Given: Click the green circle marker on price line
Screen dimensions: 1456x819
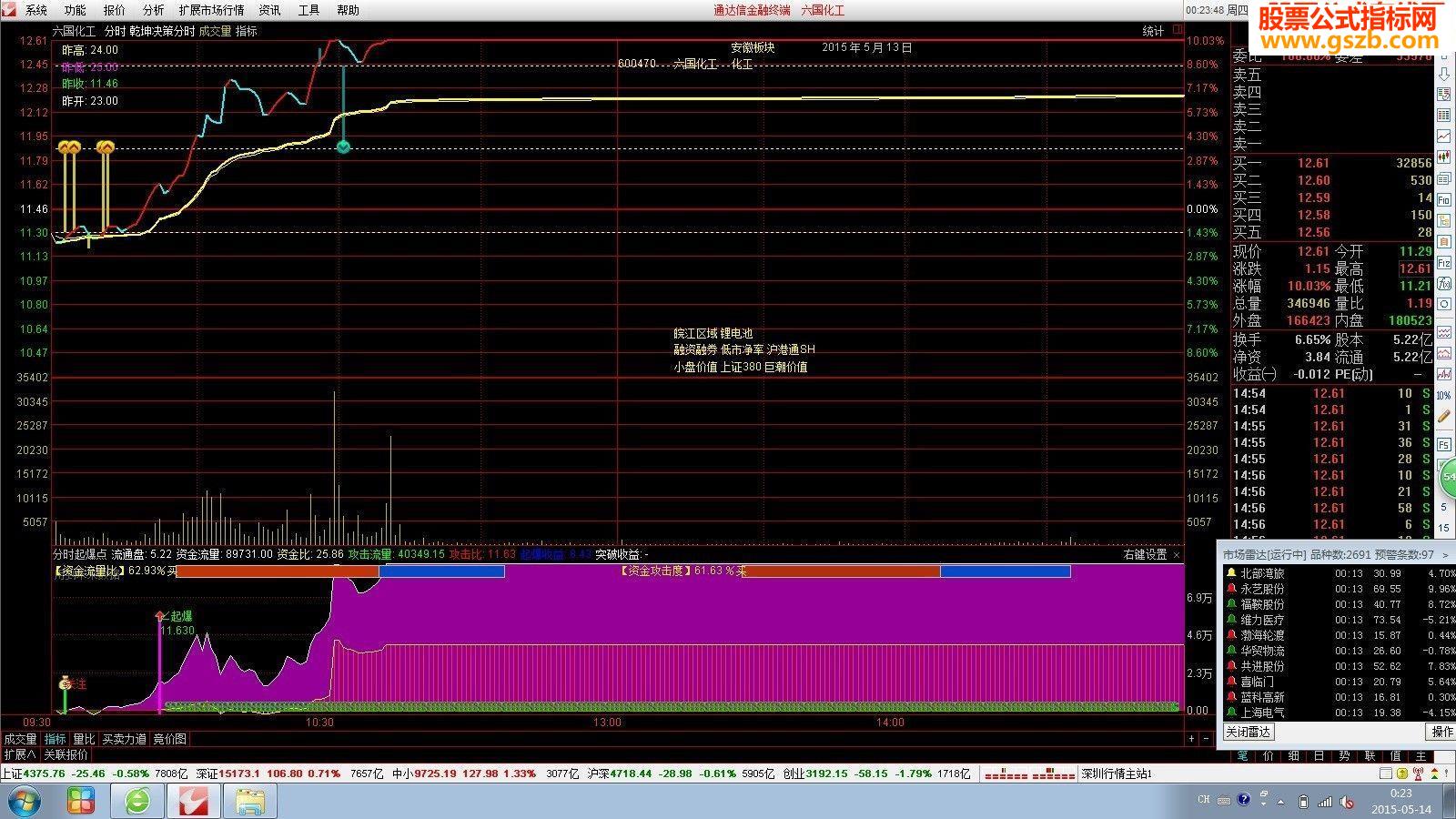Looking at the screenshot, I should click(x=343, y=147).
